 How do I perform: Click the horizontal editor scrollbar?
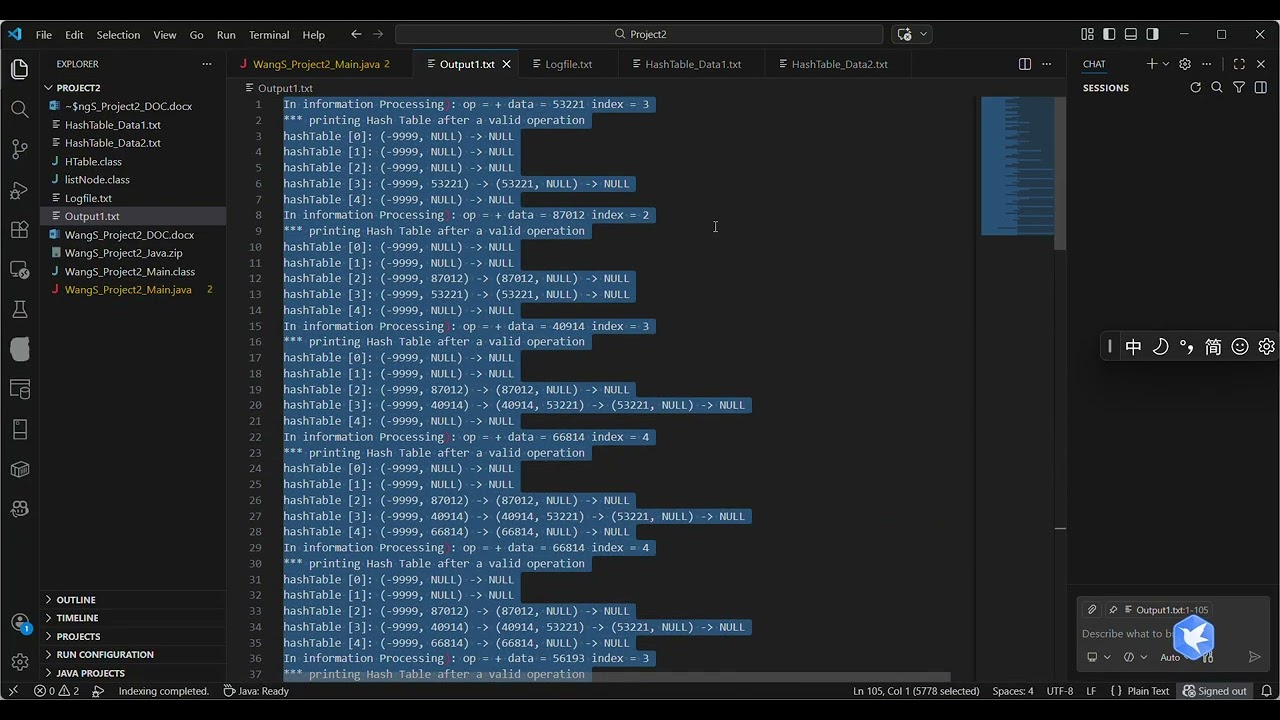[618, 677]
